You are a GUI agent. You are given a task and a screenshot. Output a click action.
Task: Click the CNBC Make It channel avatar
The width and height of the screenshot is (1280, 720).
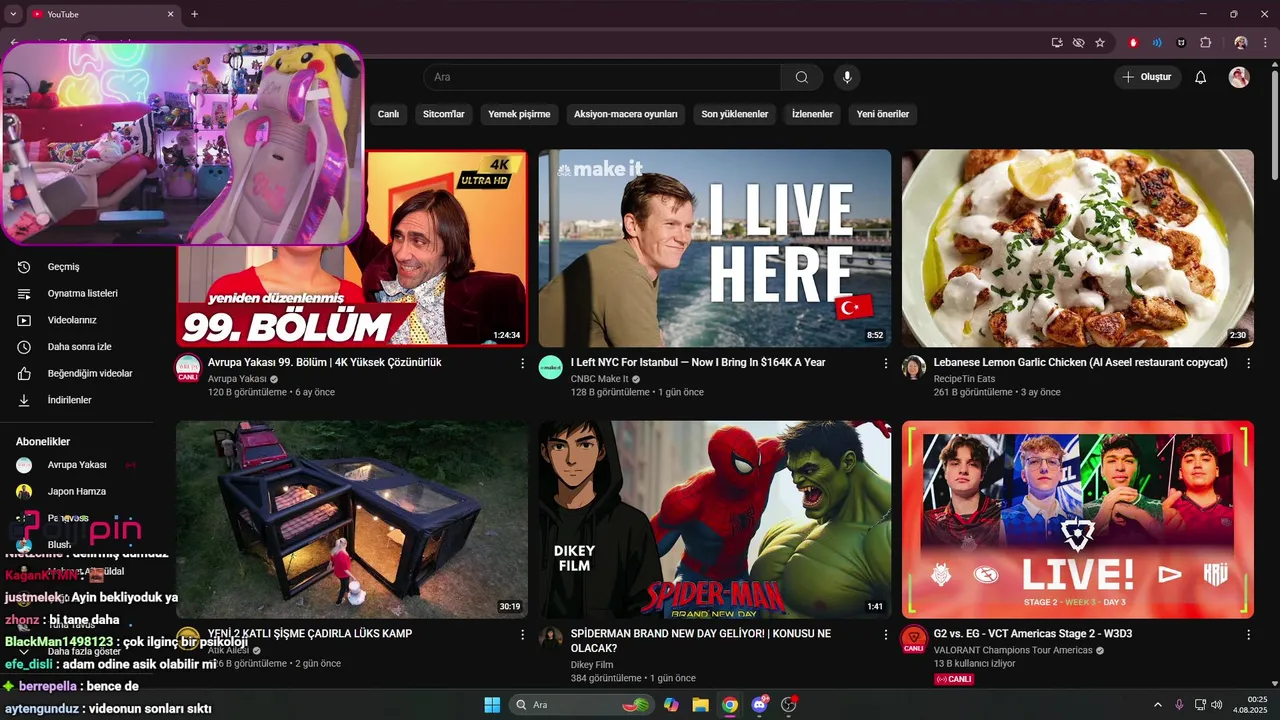pyautogui.click(x=551, y=367)
